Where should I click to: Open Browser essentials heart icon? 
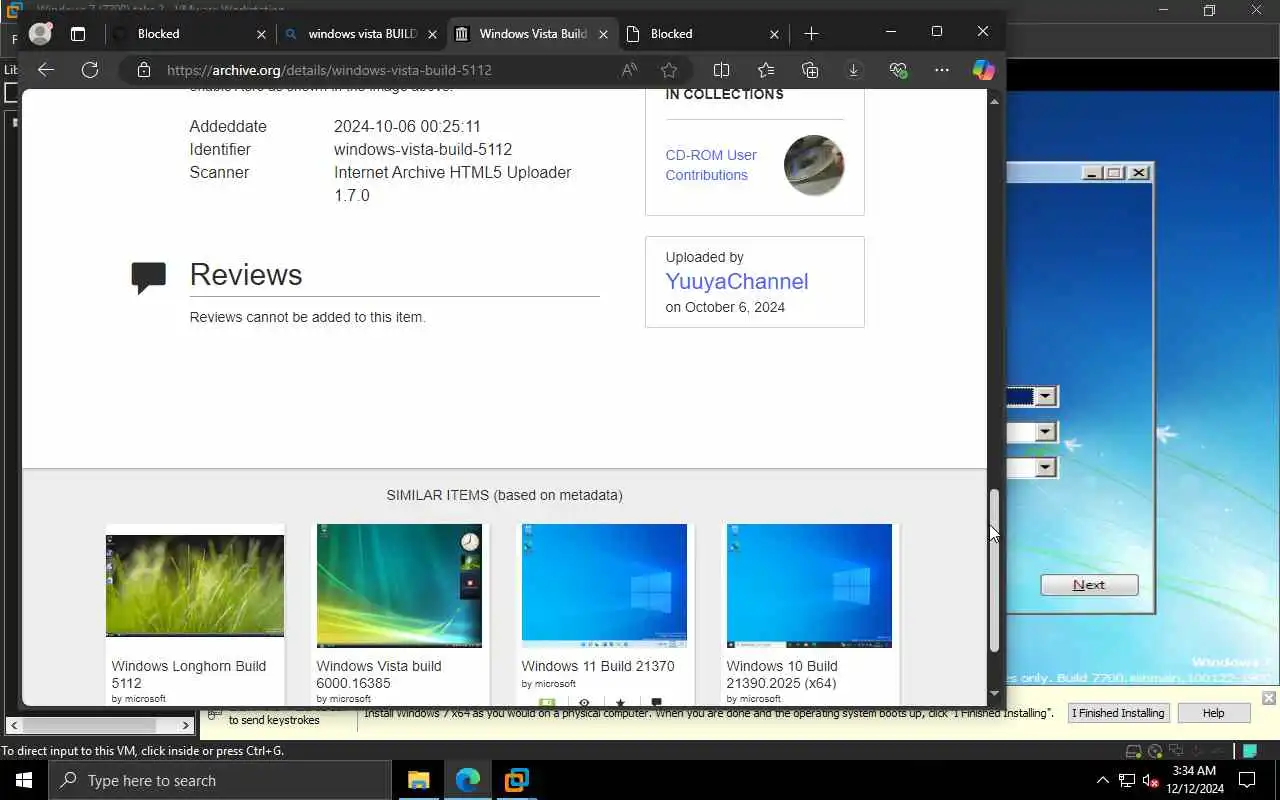[x=898, y=70]
